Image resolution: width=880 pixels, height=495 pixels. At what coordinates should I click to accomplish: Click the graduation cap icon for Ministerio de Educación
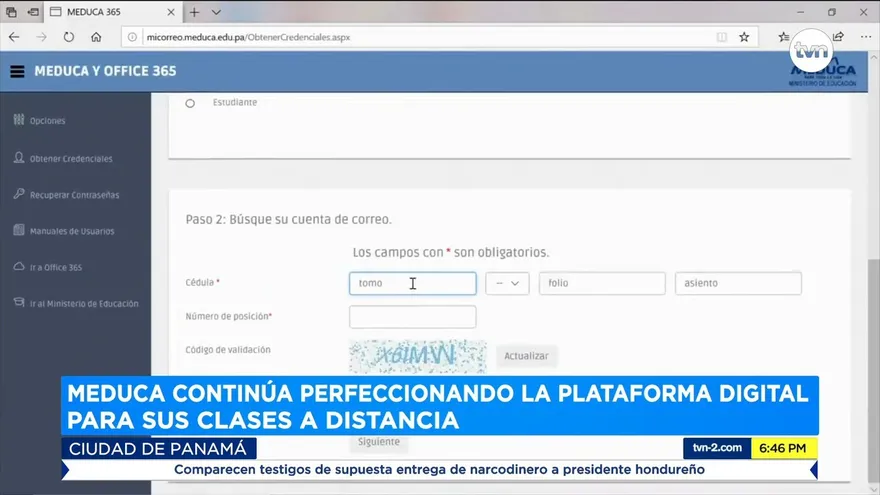click(19, 302)
